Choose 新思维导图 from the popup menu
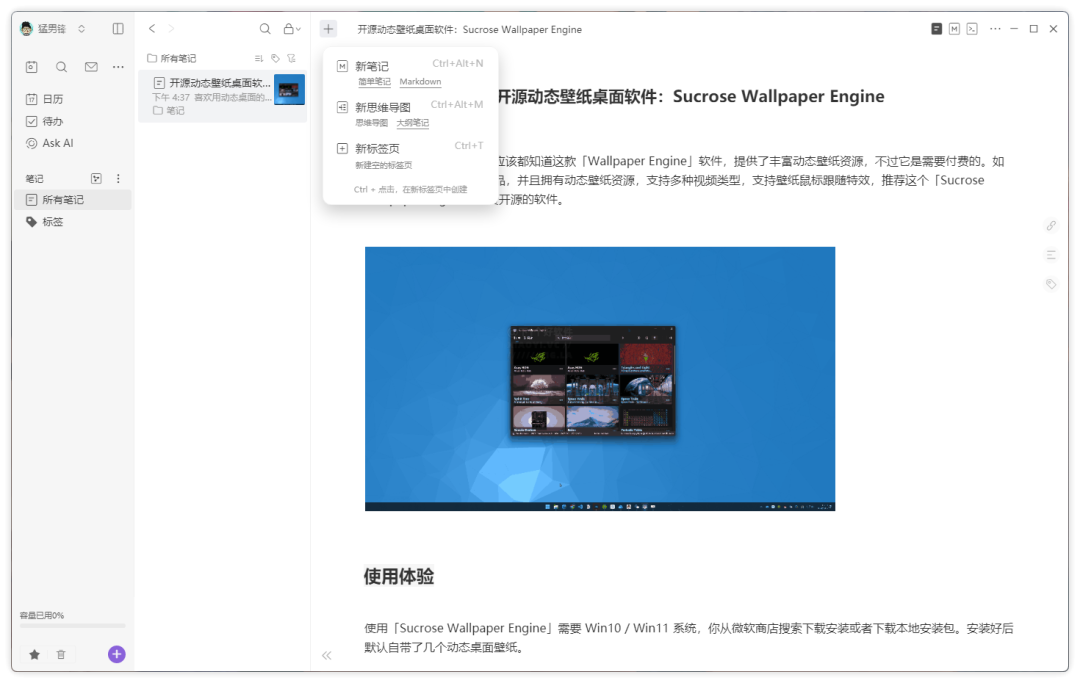 pyautogui.click(x=383, y=107)
